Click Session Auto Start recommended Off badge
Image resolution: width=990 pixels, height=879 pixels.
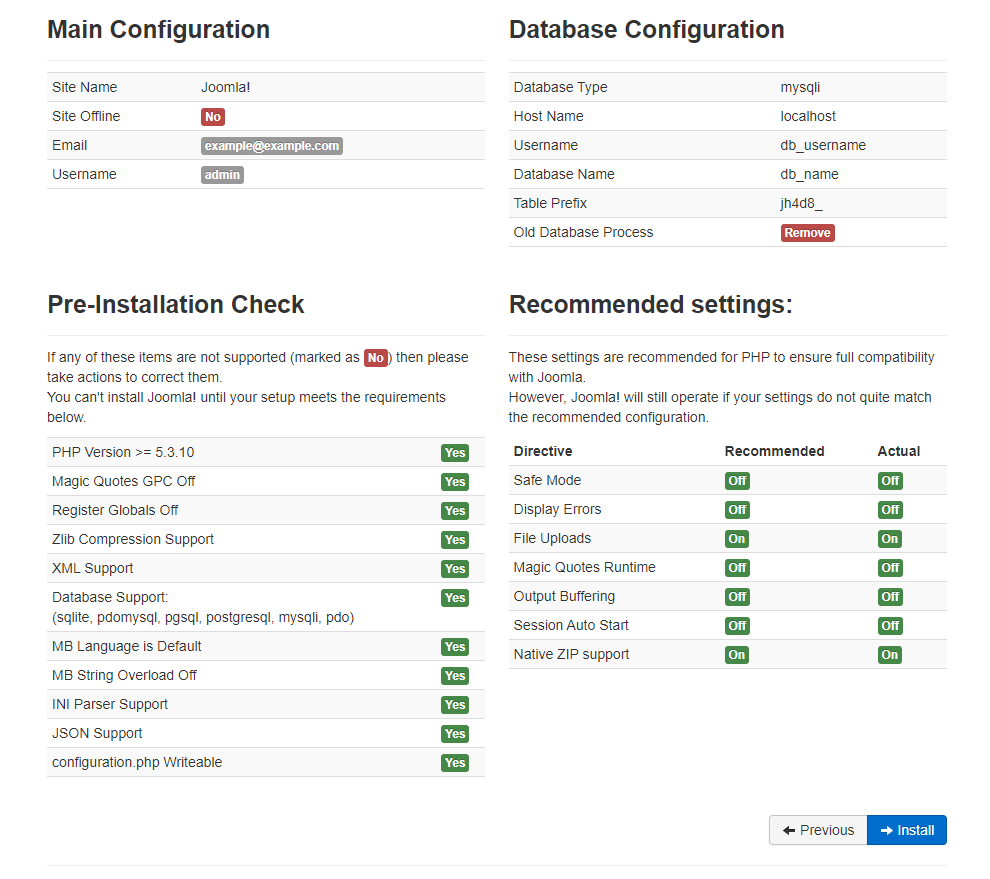pos(737,626)
